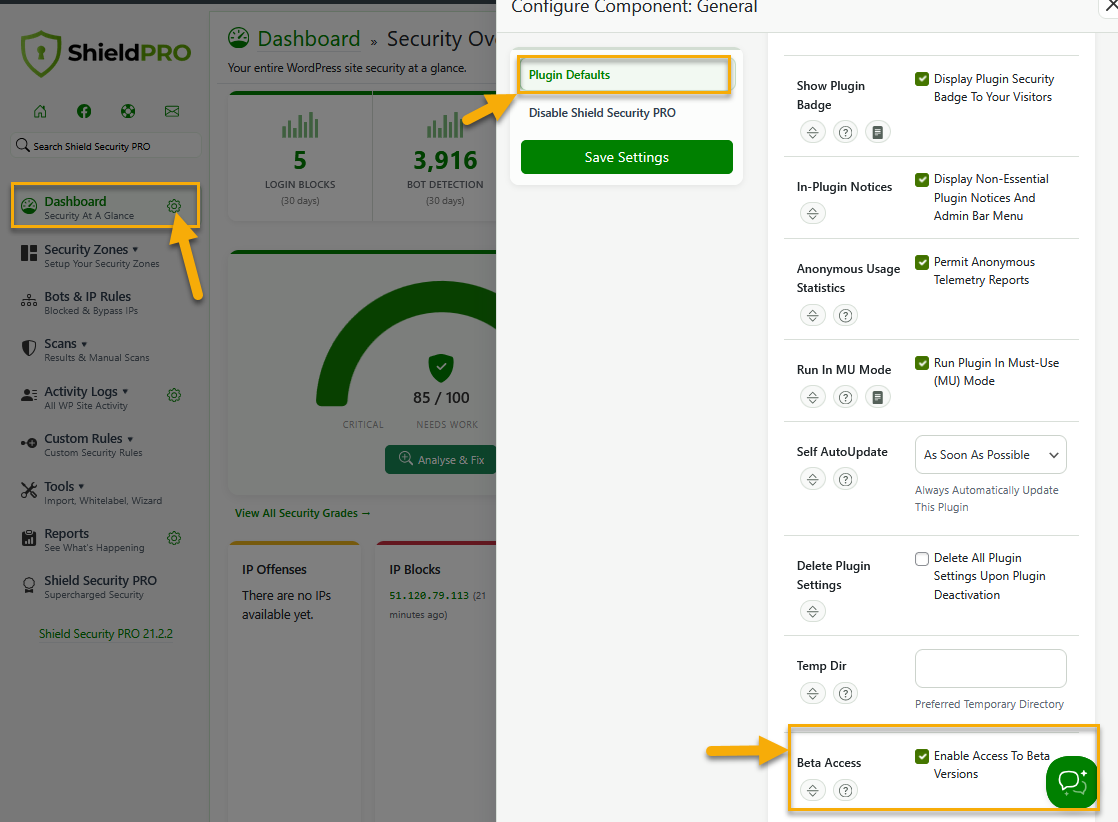Uncheck Permit Anonymous Telemetry Reports
Image resolution: width=1118 pixels, height=822 pixels.
click(922, 262)
